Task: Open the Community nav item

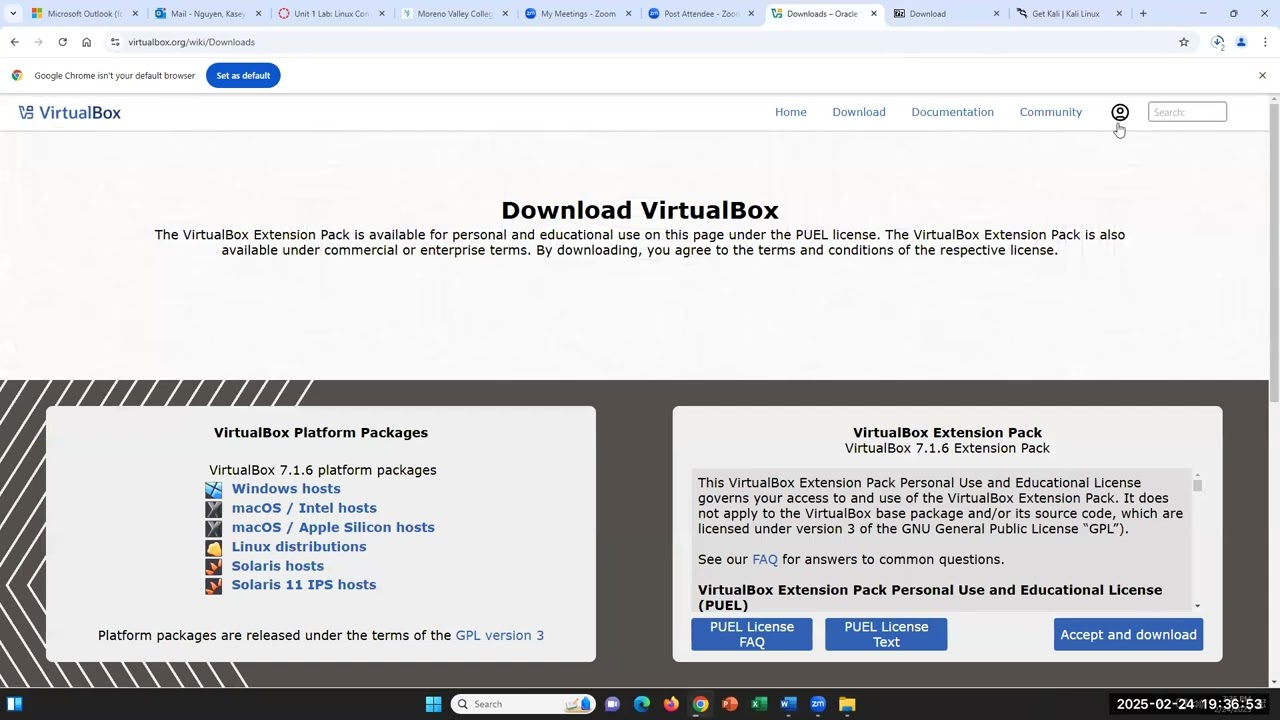Action: (x=1051, y=112)
